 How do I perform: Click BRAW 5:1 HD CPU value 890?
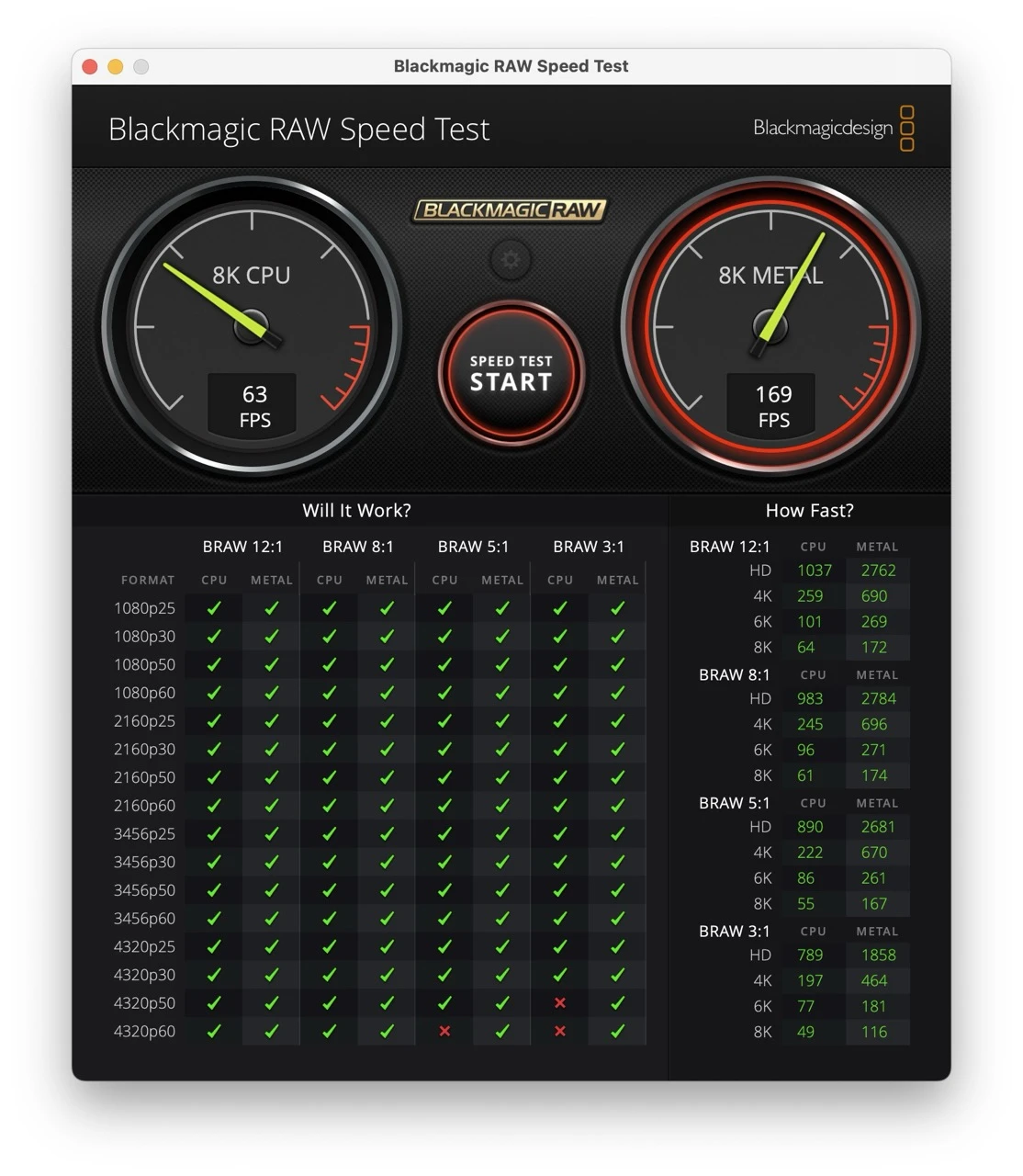810,828
